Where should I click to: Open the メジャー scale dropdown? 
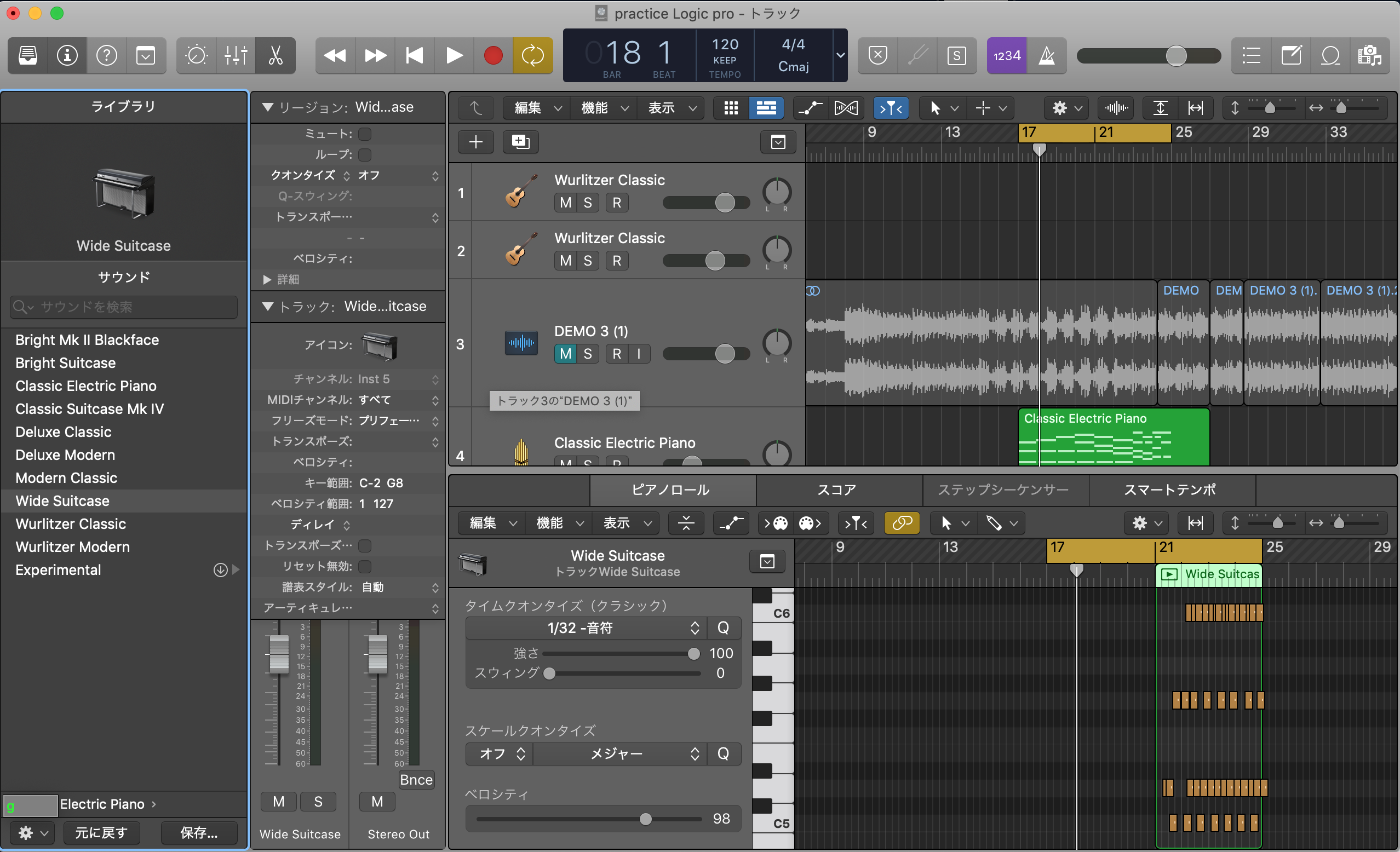pos(619,754)
